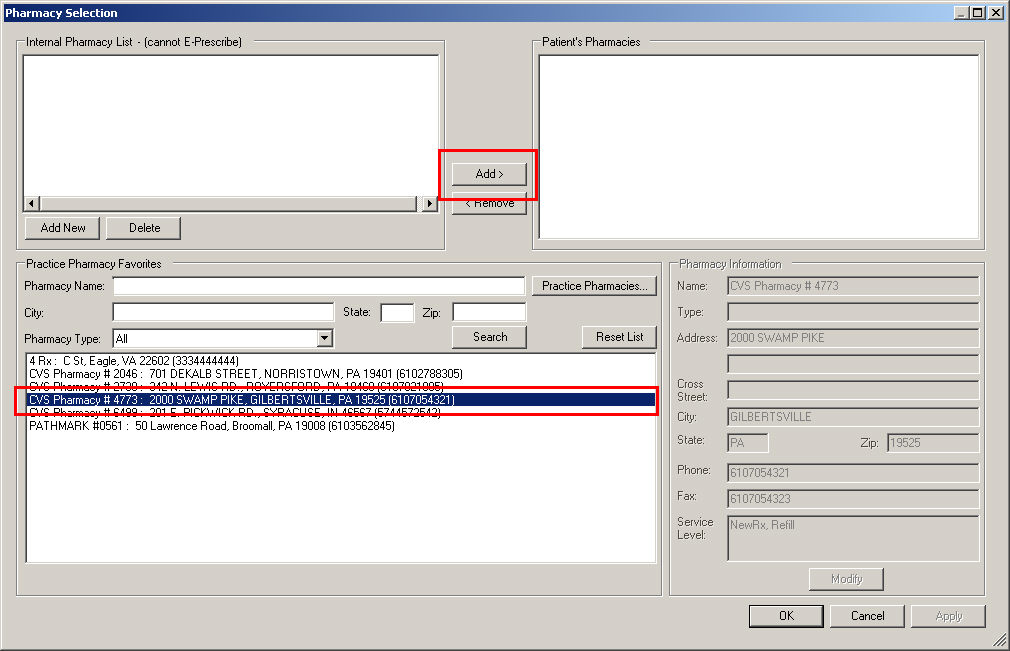Image resolution: width=1010 pixels, height=651 pixels.
Task: Click the Phone field showing 6107054321
Action: tap(853, 473)
